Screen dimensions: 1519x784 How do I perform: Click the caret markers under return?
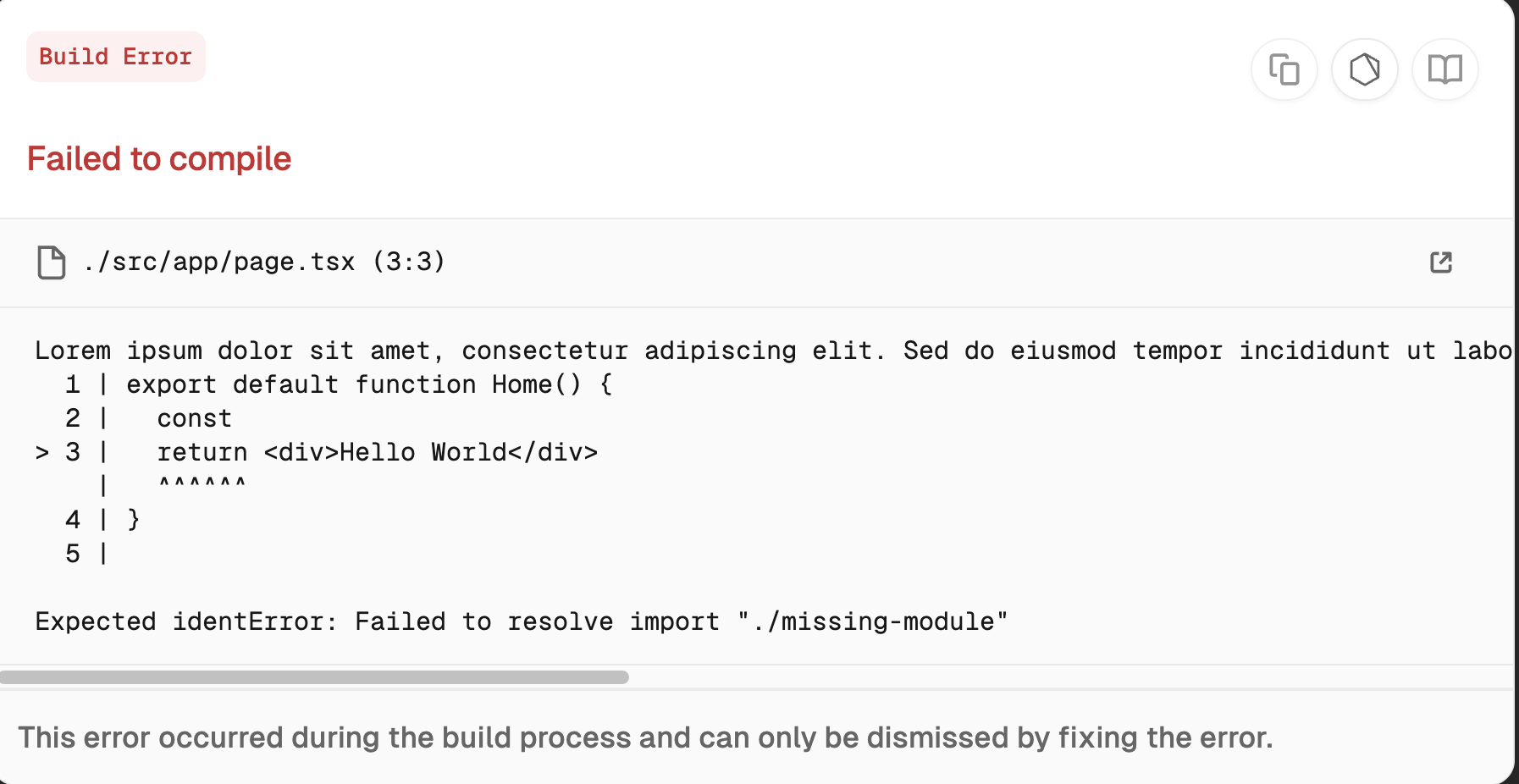coord(202,484)
